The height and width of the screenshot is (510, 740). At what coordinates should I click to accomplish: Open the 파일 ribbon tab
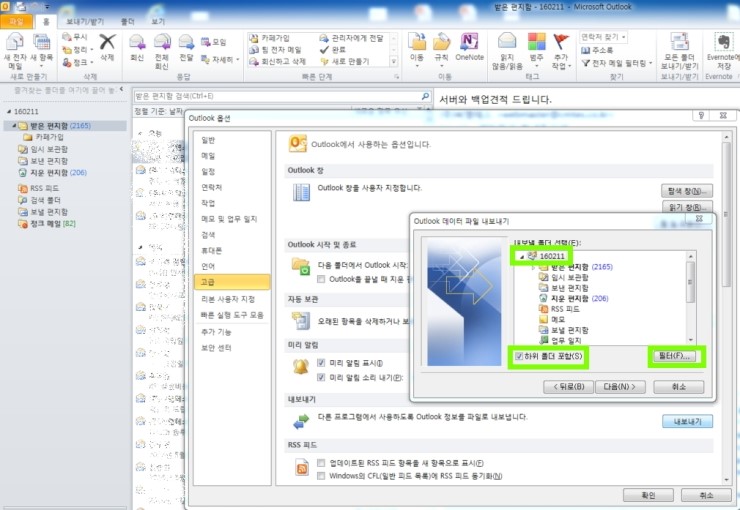(17, 22)
